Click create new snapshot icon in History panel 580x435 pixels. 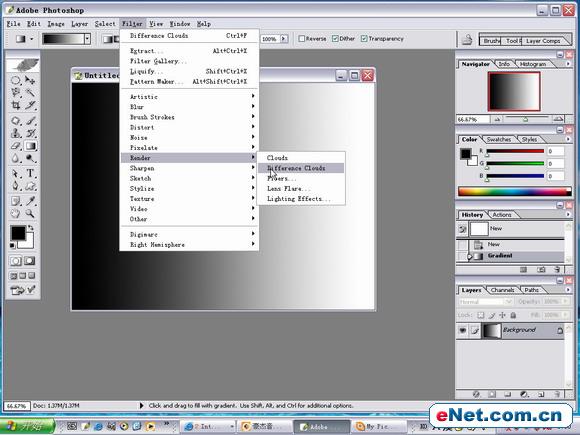point(541,270)
